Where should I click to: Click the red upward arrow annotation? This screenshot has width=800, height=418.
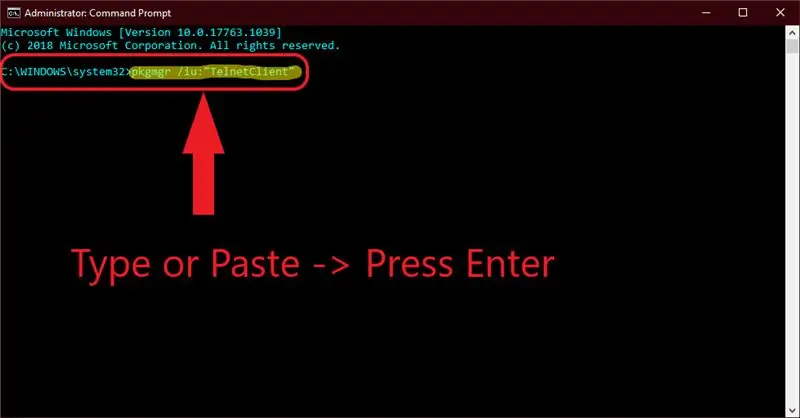click(x=204, y=154)
